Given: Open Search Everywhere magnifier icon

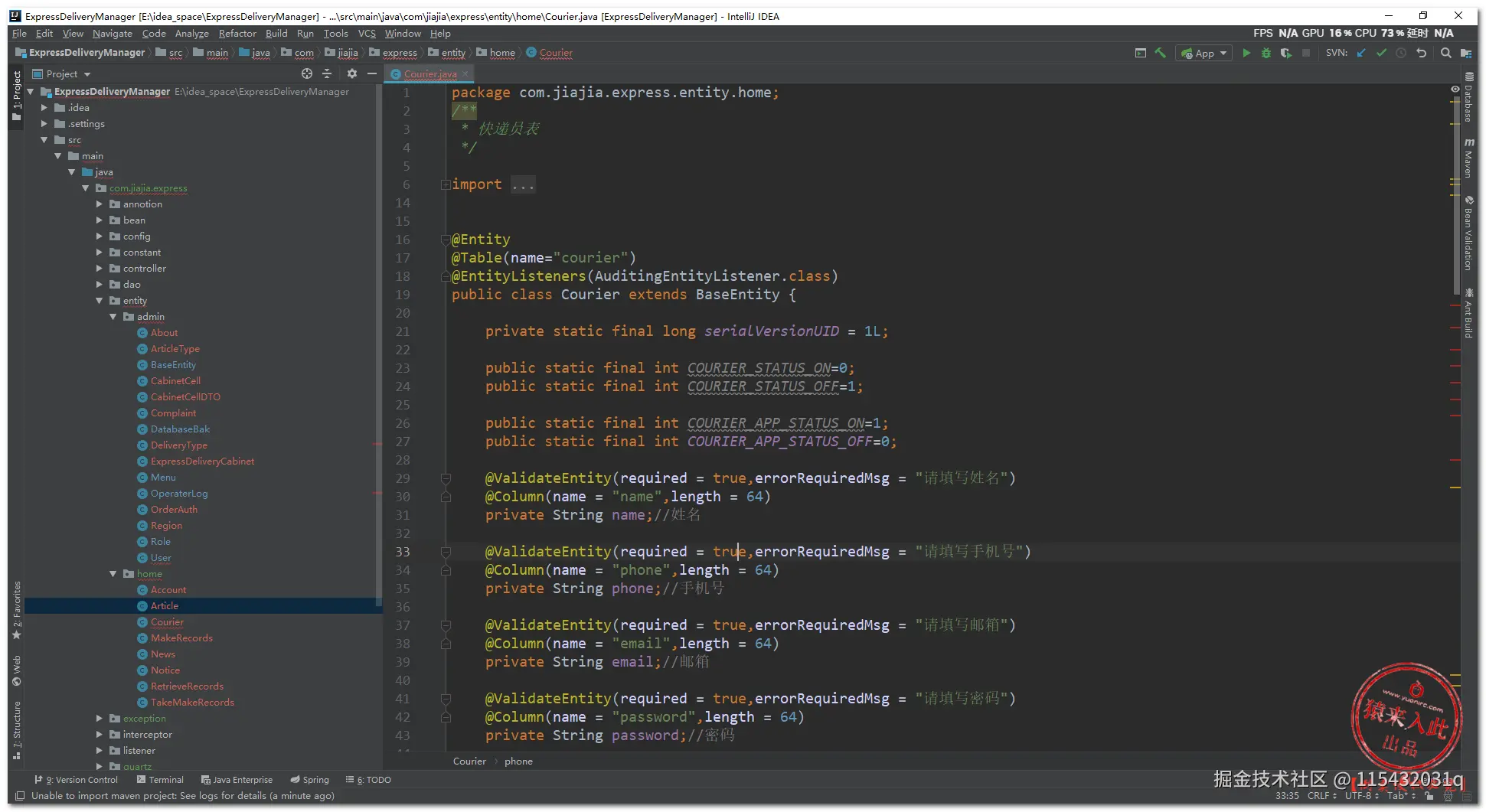Looking at the screenshot, I should pyautogui.click(x=1445, y=53).
